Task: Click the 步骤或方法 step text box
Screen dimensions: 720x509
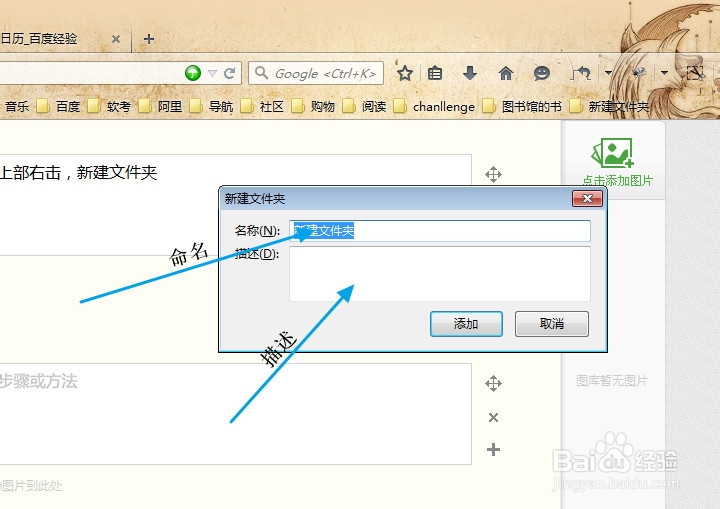Action: [236, 414]
